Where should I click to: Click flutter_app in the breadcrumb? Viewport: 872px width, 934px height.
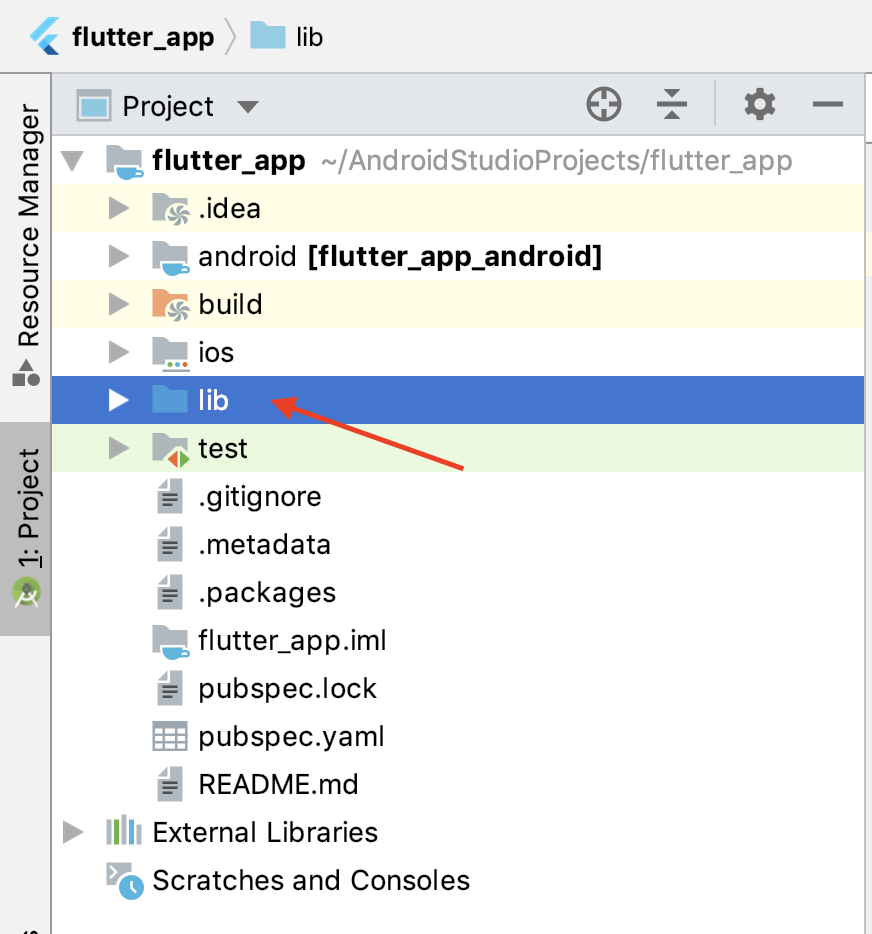pos(143,38)
